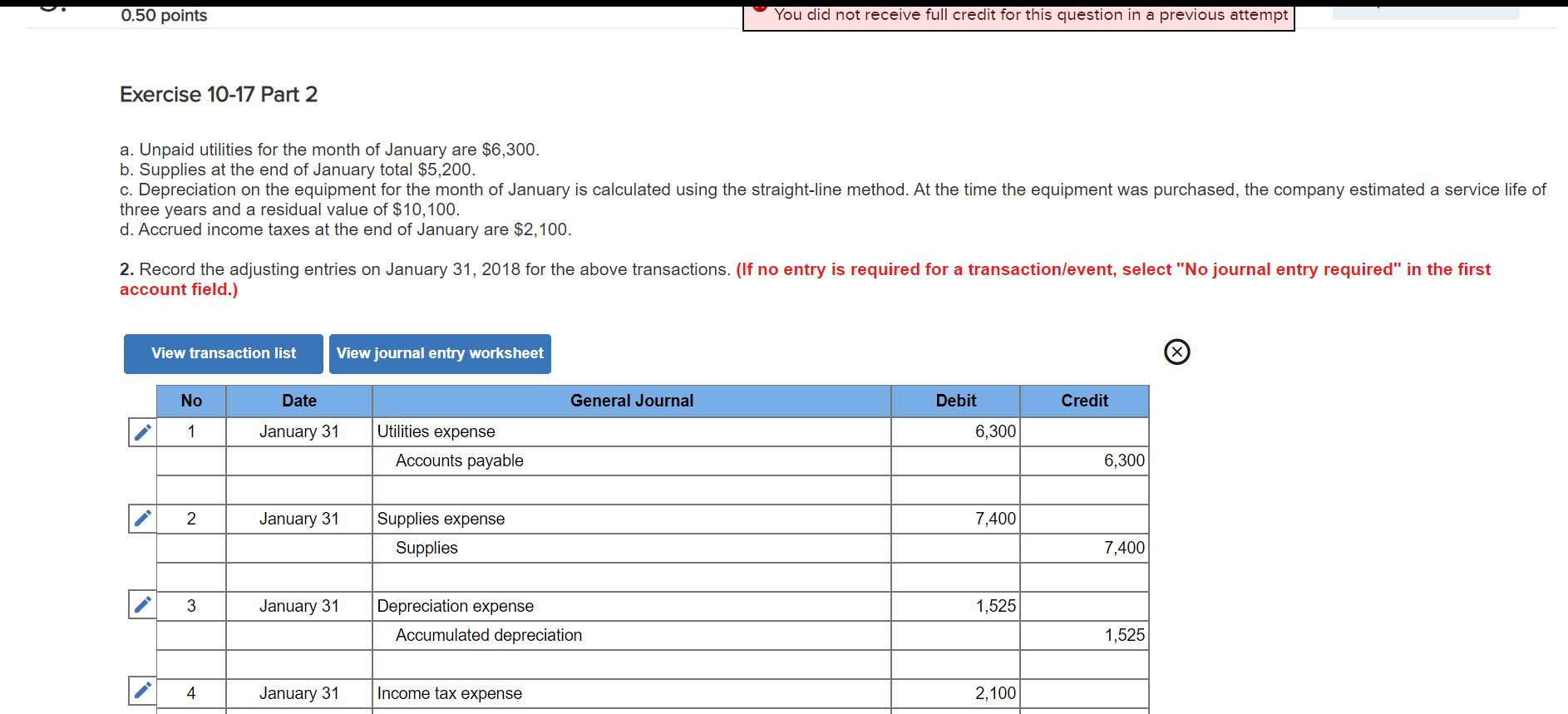Edit journal entry number 2 pencil icon
Screen dimensions: 1568x714
[143, 519]
